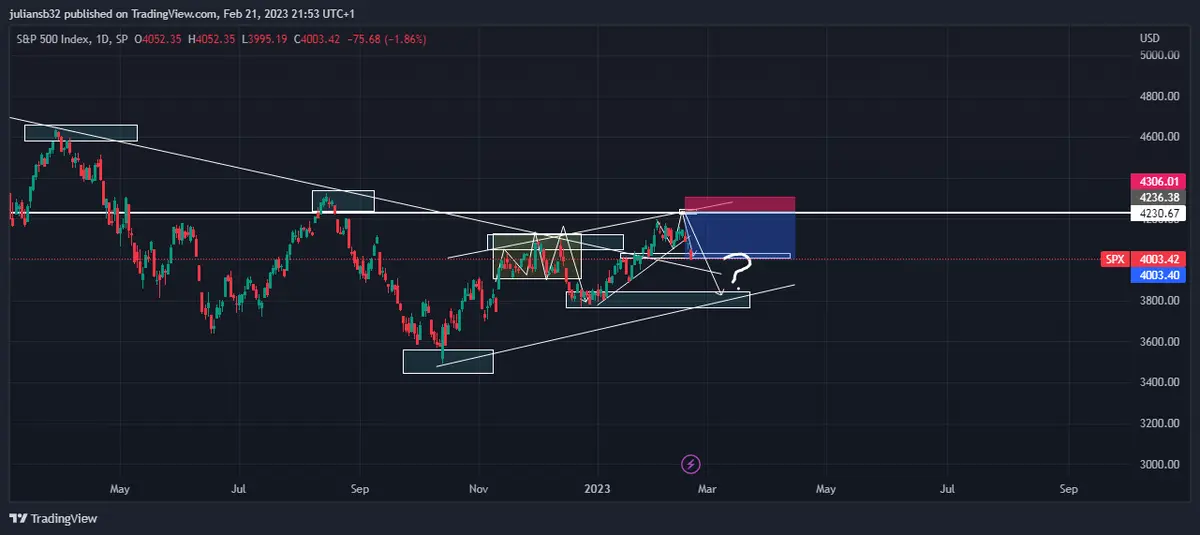The height and width of the screenshot is (535, 1200).
Task: Select the downward arrow tip near support box
Action: point(720,293)
